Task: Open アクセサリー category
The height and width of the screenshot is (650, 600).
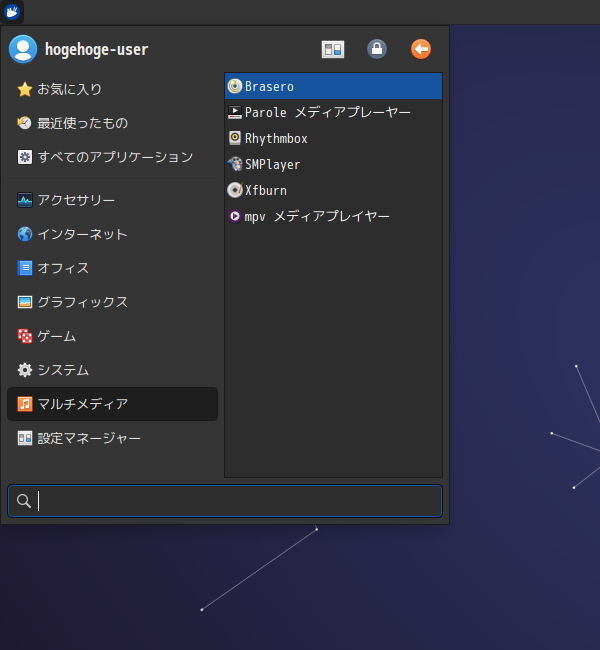Action: 112,200
